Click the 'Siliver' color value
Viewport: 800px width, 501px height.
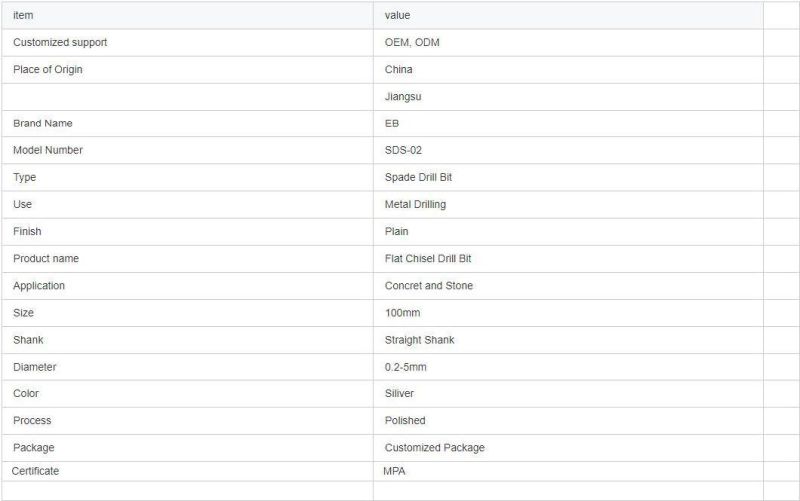[x=400, y=393]
